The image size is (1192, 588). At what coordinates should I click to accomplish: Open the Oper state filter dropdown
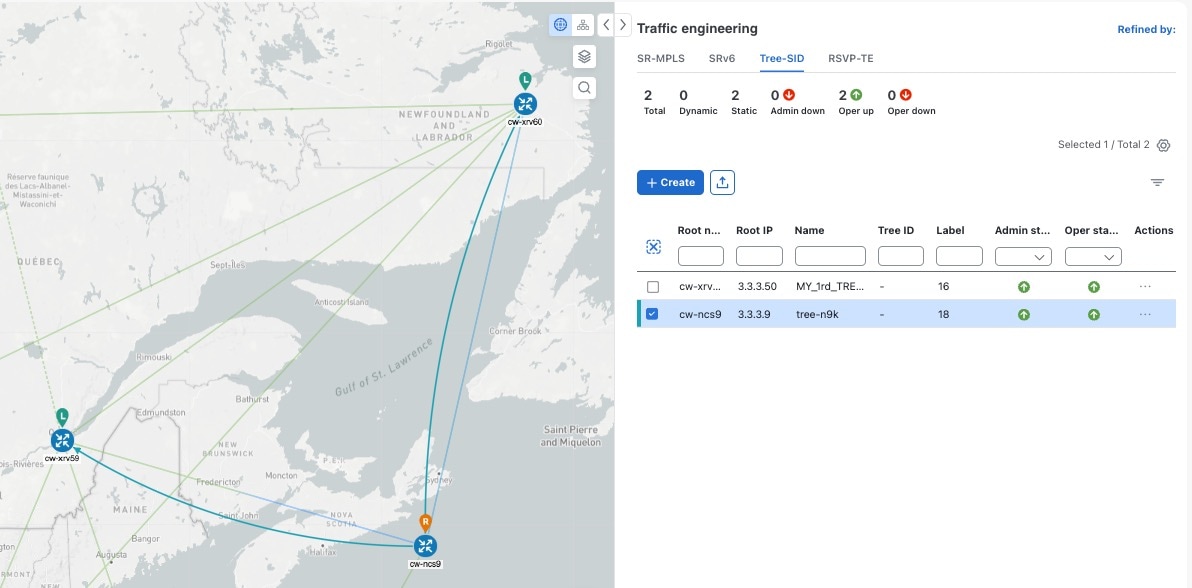[x=1093, y=257]
